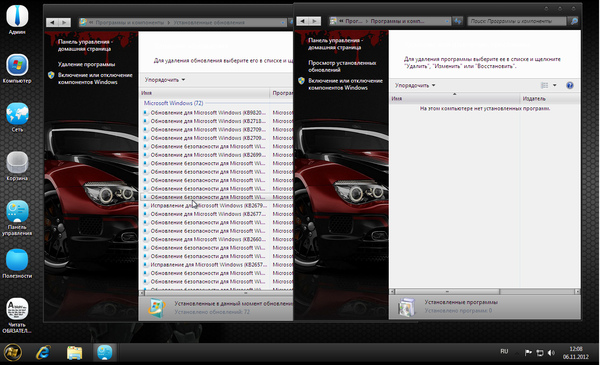Click Установленные обновления breadcrumb
This screenshot has height=365, width=600.
tap(209, 23)
